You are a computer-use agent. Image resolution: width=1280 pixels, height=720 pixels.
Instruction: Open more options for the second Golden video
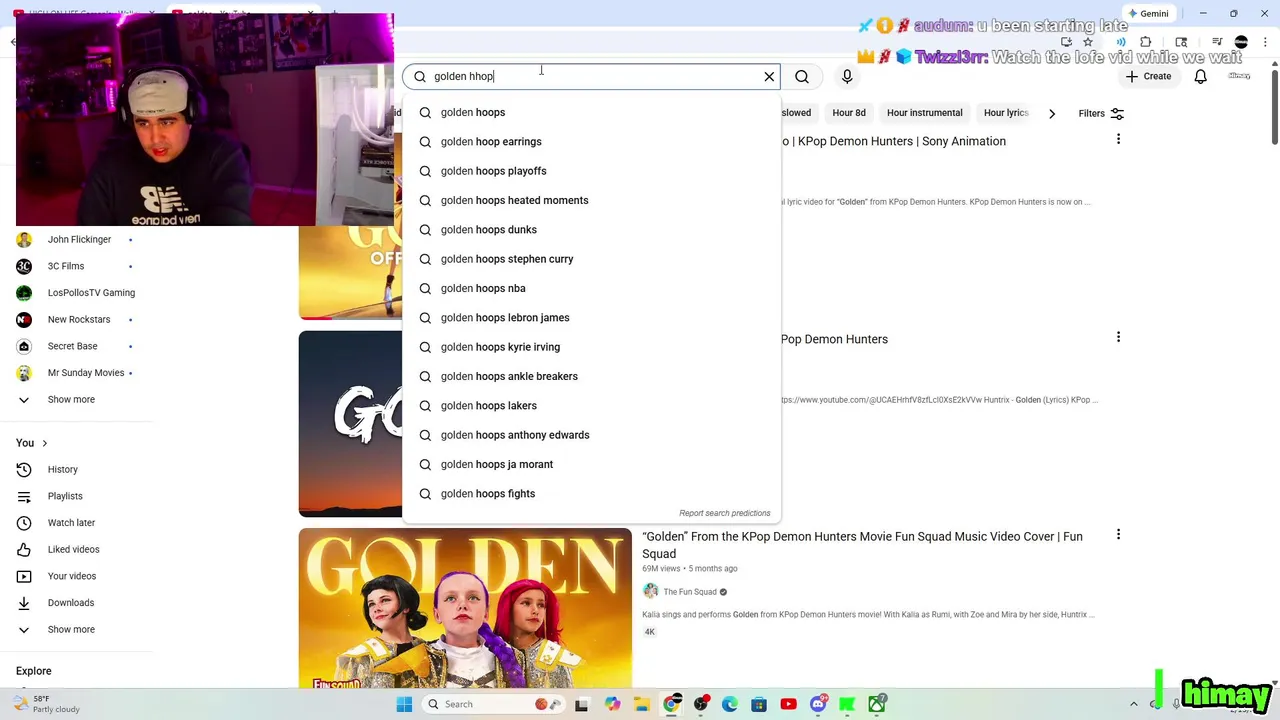[1118, 337]
